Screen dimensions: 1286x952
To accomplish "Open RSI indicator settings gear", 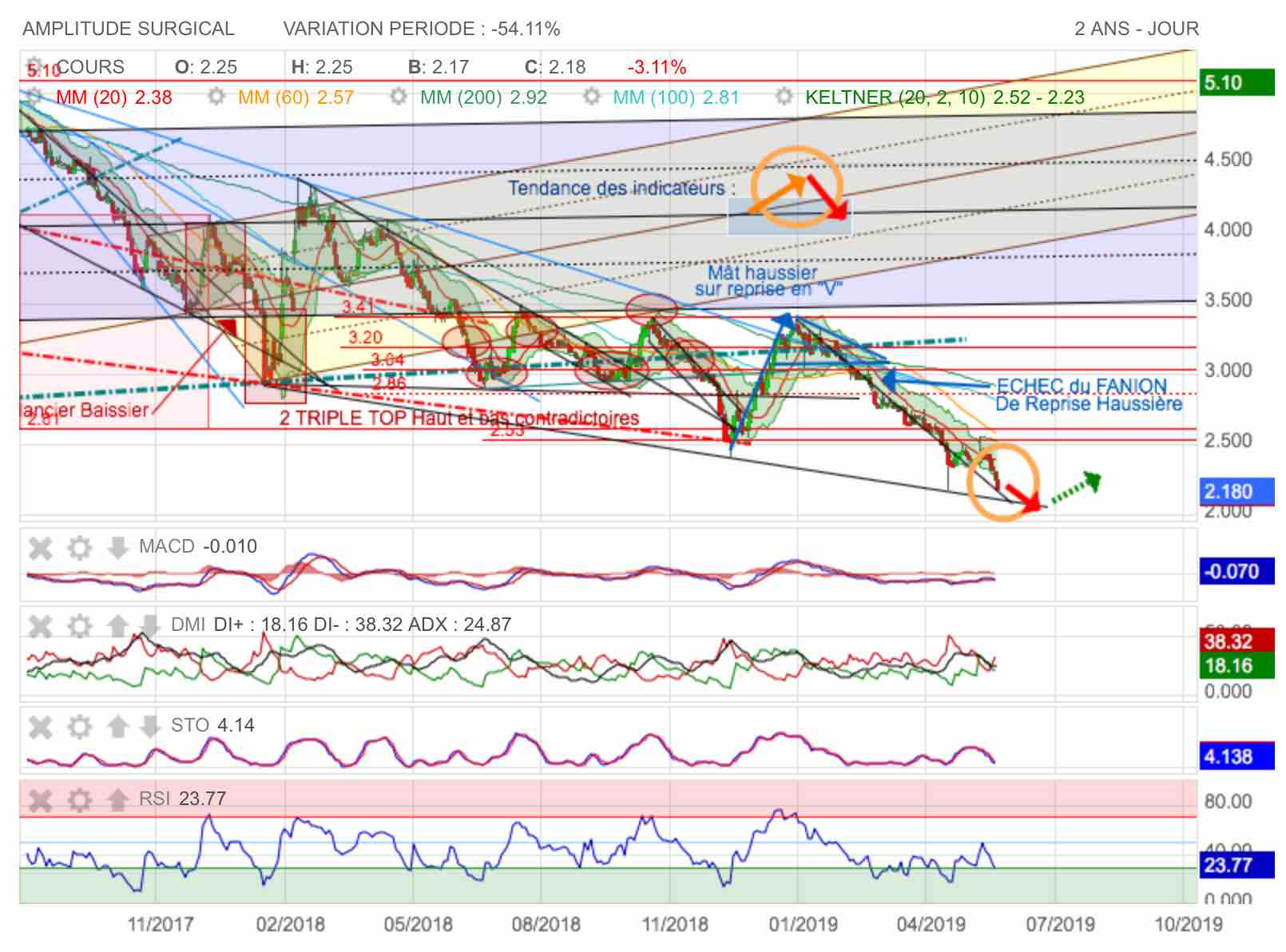I will (79, 799).
